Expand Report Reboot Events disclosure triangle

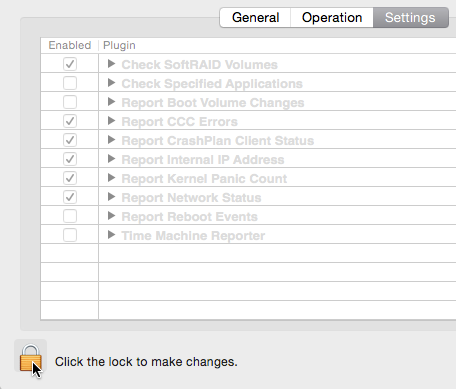[112, 216]
